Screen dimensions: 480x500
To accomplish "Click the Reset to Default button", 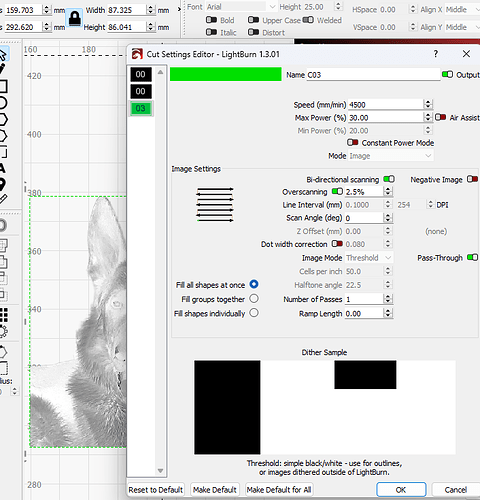I will tap(156, 490).
